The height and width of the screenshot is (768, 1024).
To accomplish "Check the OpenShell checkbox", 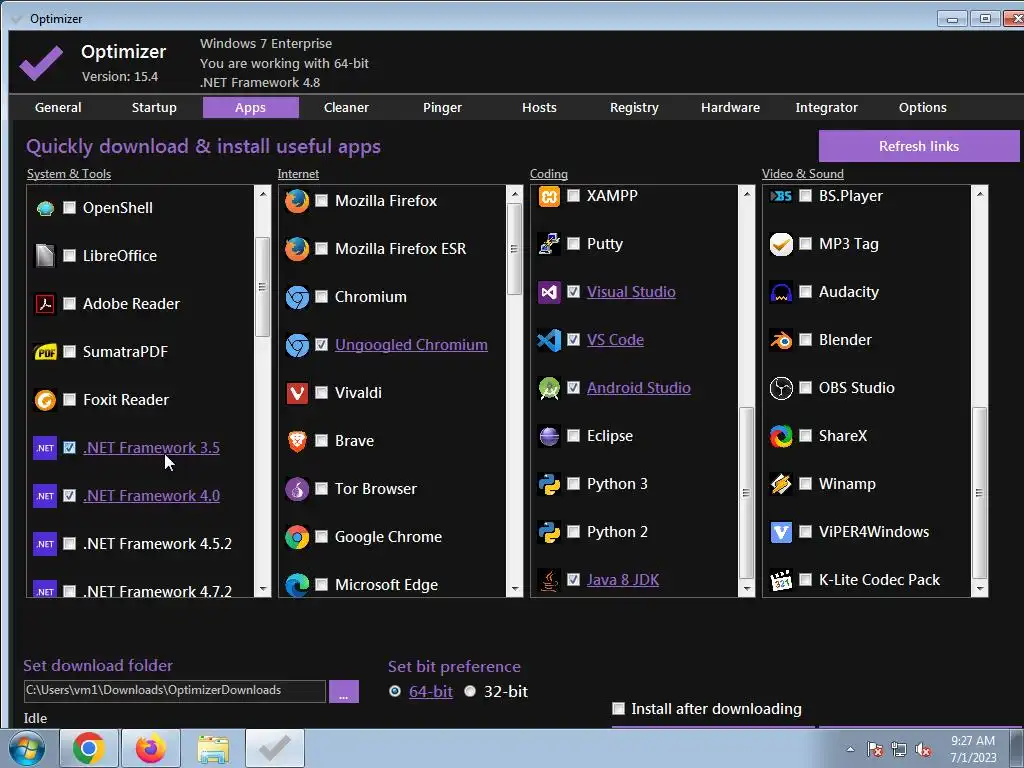I will (69, 208).
